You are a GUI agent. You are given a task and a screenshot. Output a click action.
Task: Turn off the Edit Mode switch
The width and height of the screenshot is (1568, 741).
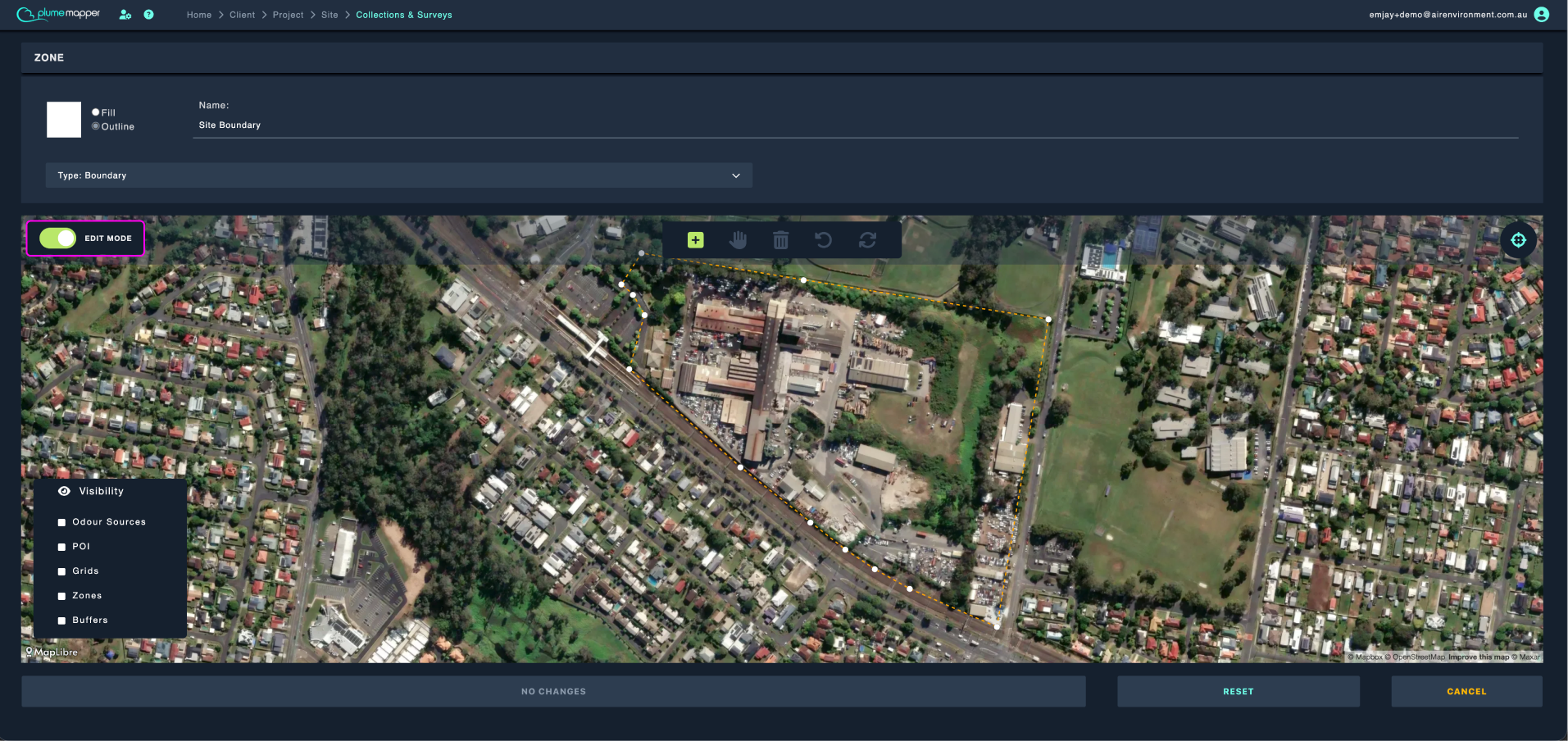click(x=57, y=239)
